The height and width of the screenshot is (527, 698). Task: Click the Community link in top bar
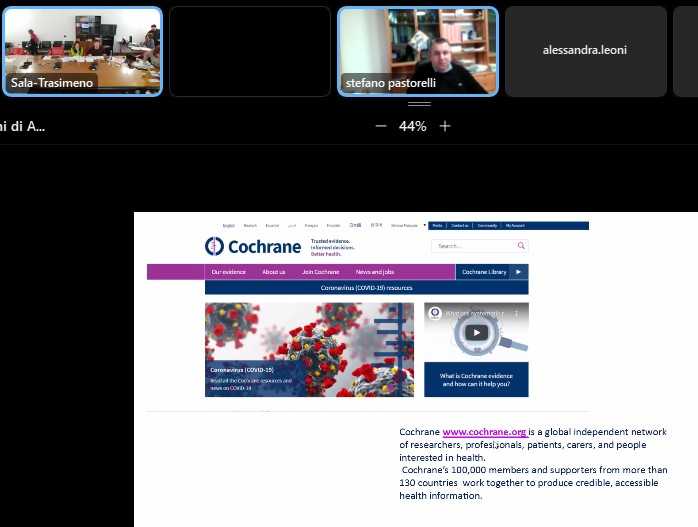[x=487, y=226]
